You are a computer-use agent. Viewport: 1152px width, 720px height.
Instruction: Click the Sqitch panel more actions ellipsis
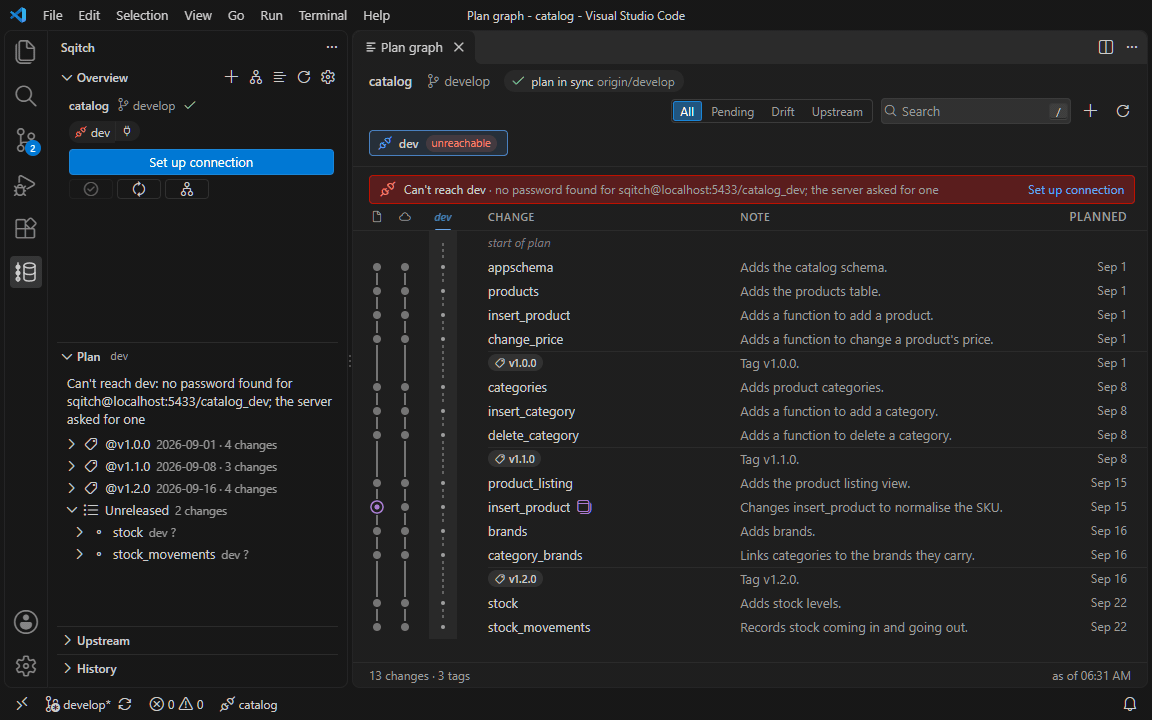[331, 47]
